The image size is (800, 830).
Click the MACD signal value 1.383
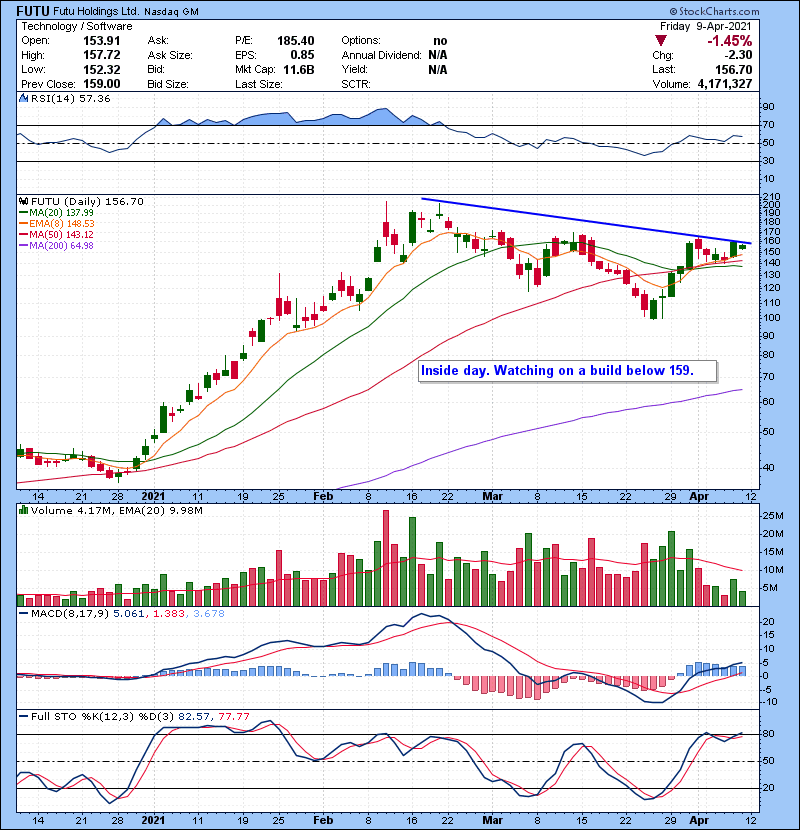tap(169, 614)
